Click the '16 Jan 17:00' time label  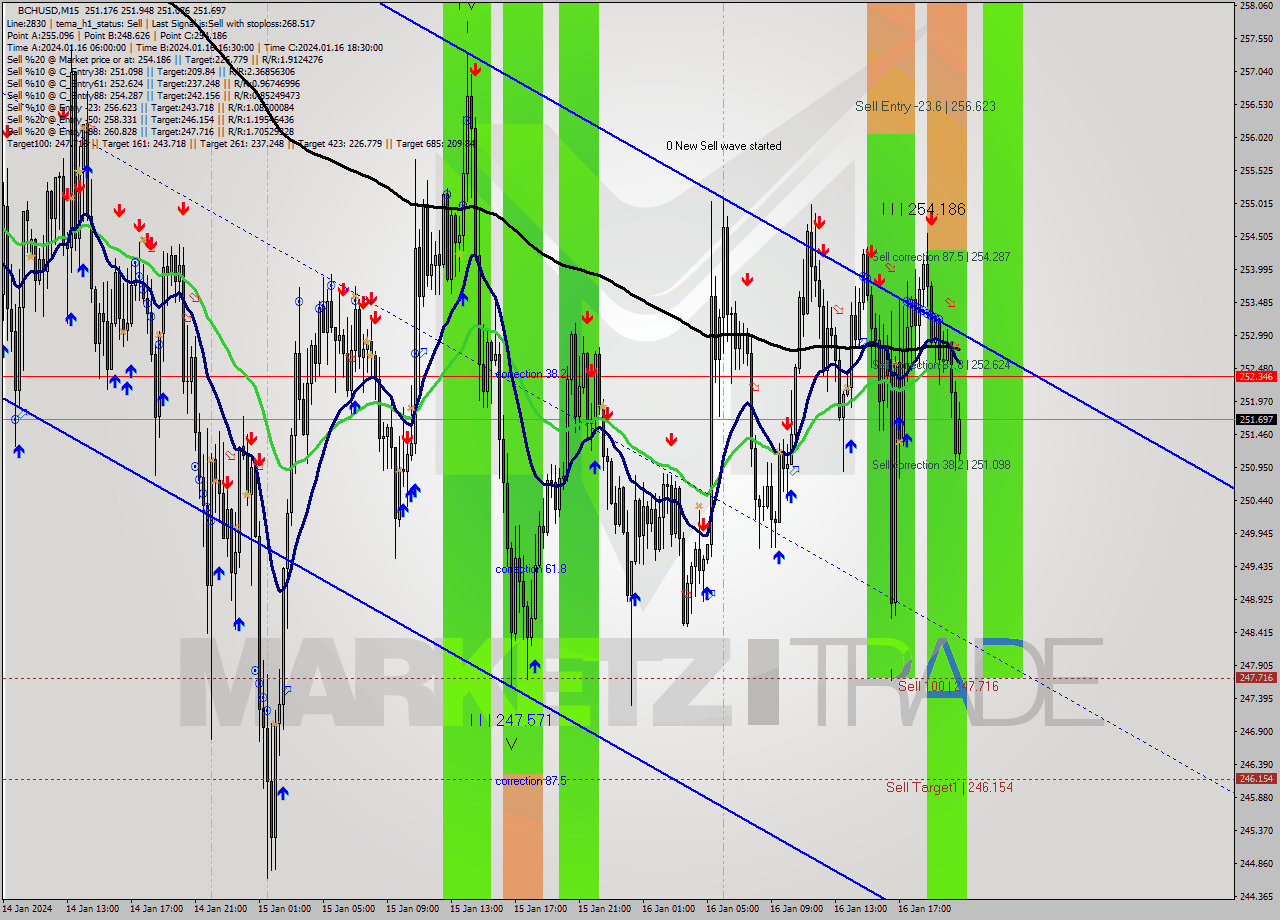coord(925,909)
